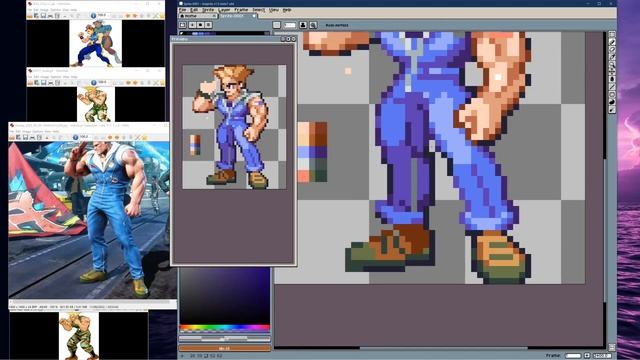
Task: Click the fourth palette button in color bar
Action: 208,25
